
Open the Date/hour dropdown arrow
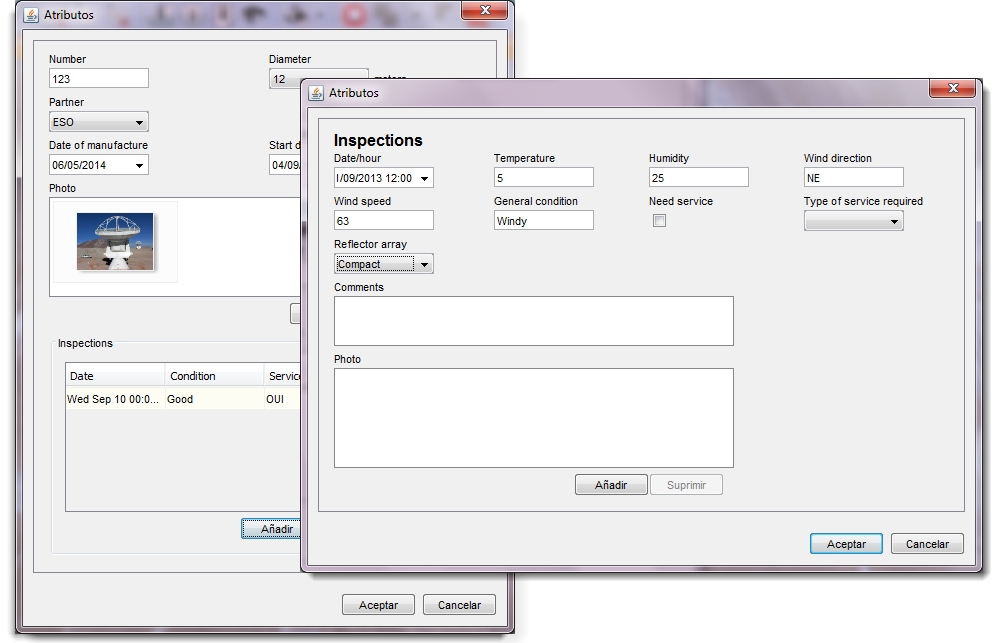pos(425,178)
